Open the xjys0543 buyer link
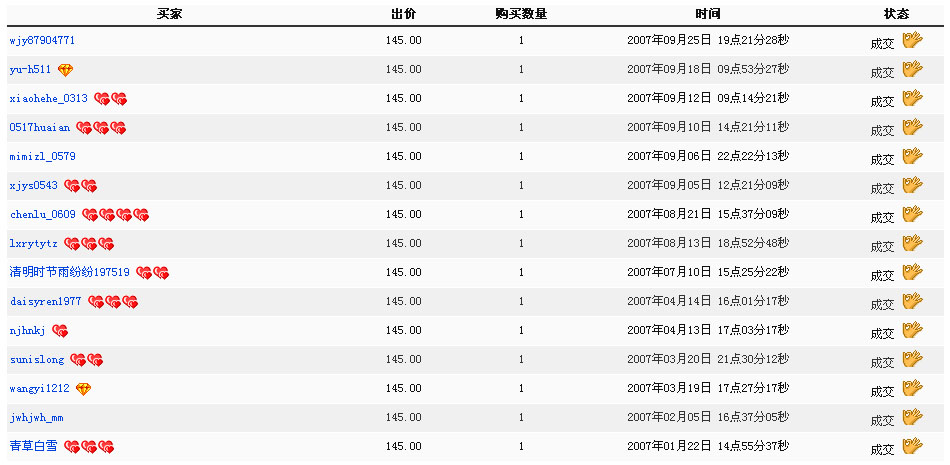Screen dimensions: 950x465 (34, 186)
